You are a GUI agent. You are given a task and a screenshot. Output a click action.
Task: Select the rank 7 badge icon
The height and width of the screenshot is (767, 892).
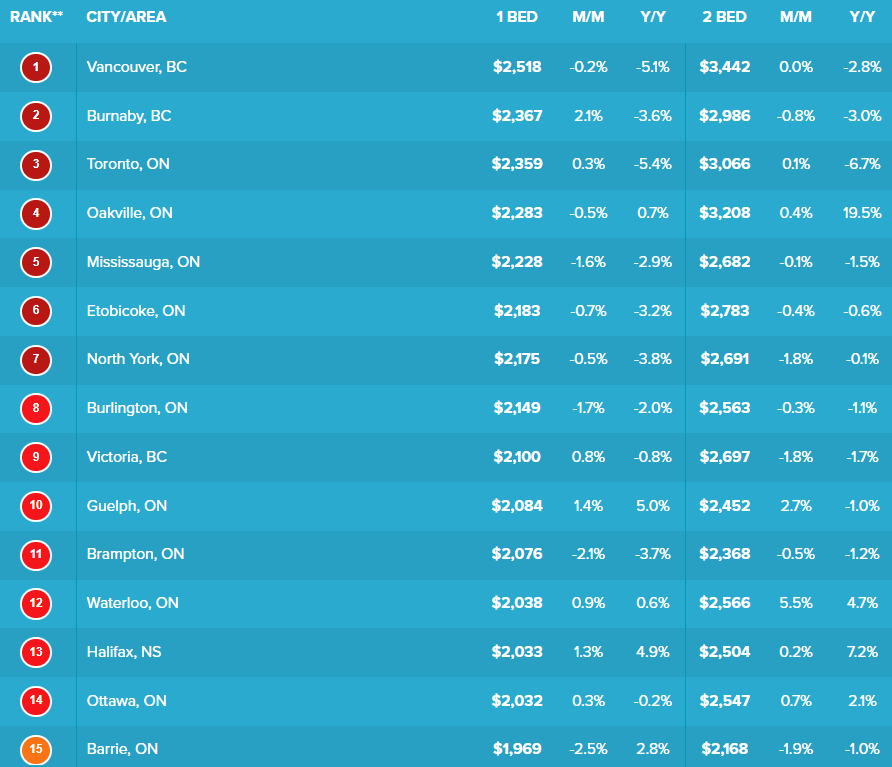coord(36,360)
